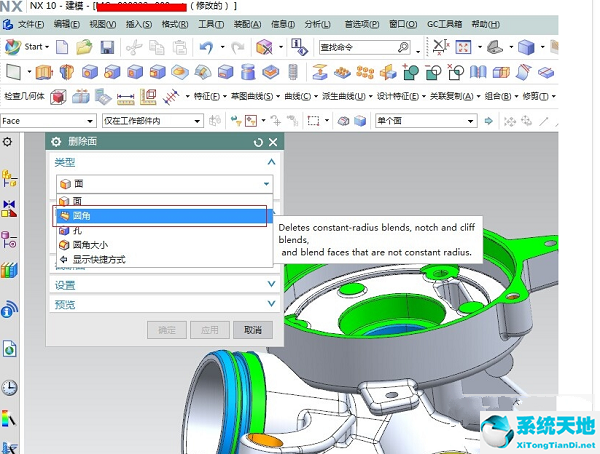Open the 关联复制(A) toolbar dropdown
This screenshot has width=600, height=454.
click(455, 96)
